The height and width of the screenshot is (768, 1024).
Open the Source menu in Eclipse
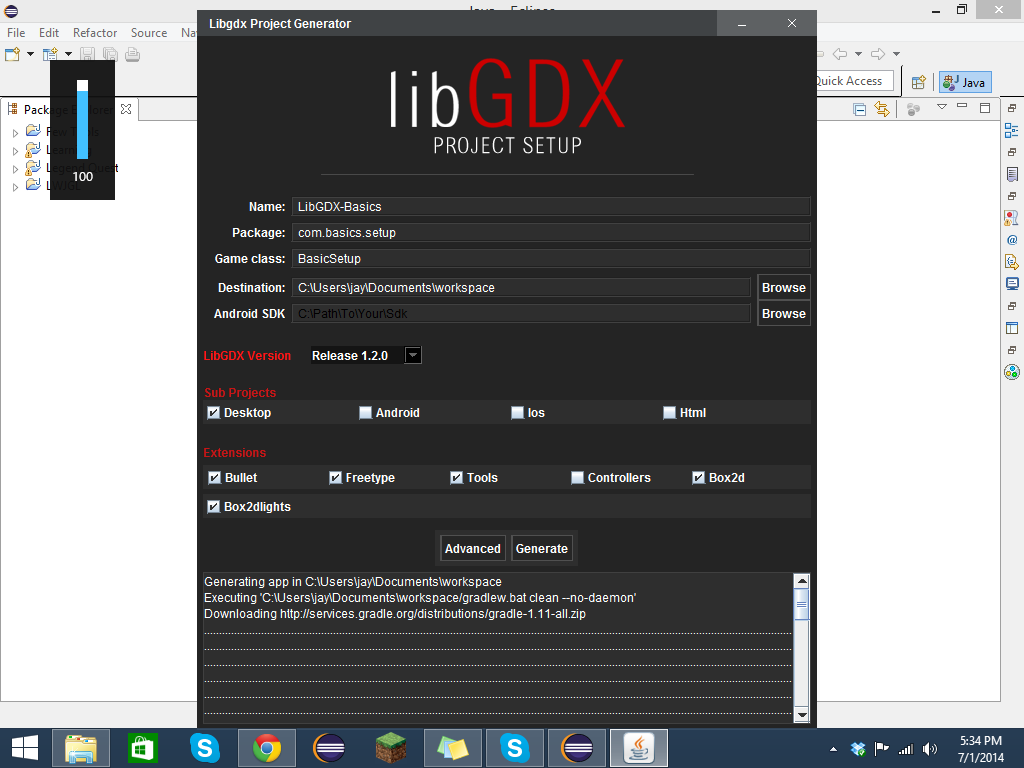(149, 33)
